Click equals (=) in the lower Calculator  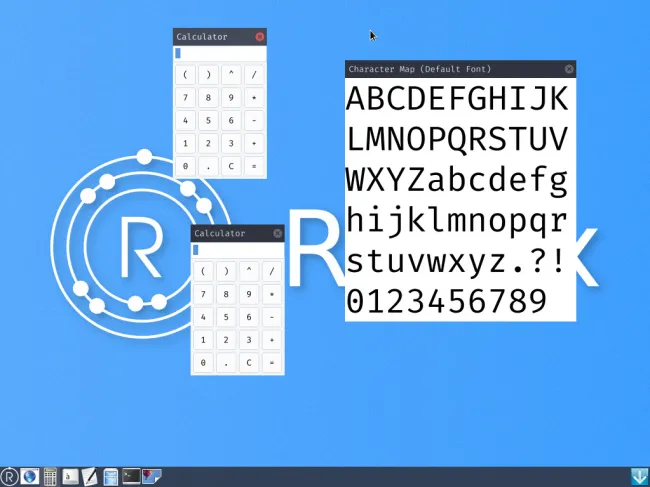pyautogui.click(x=272, y=363)
